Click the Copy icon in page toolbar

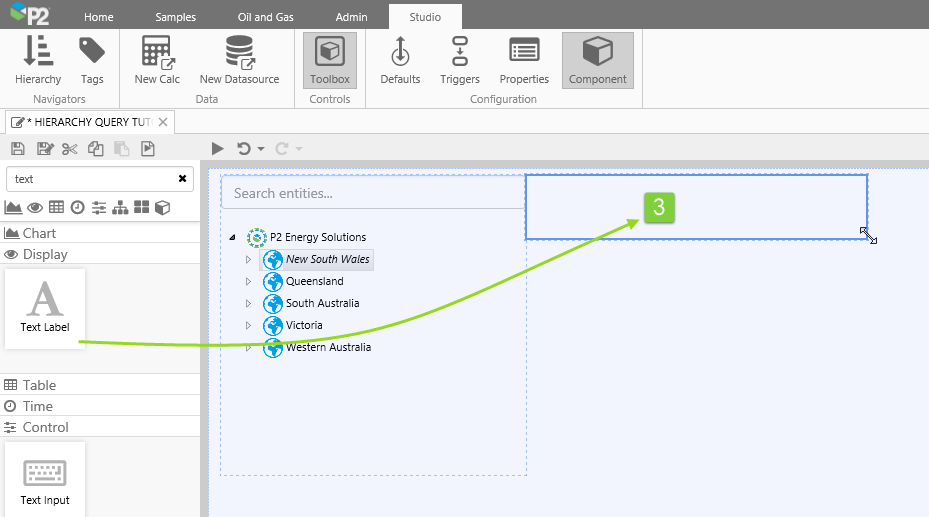coord(95,149)
